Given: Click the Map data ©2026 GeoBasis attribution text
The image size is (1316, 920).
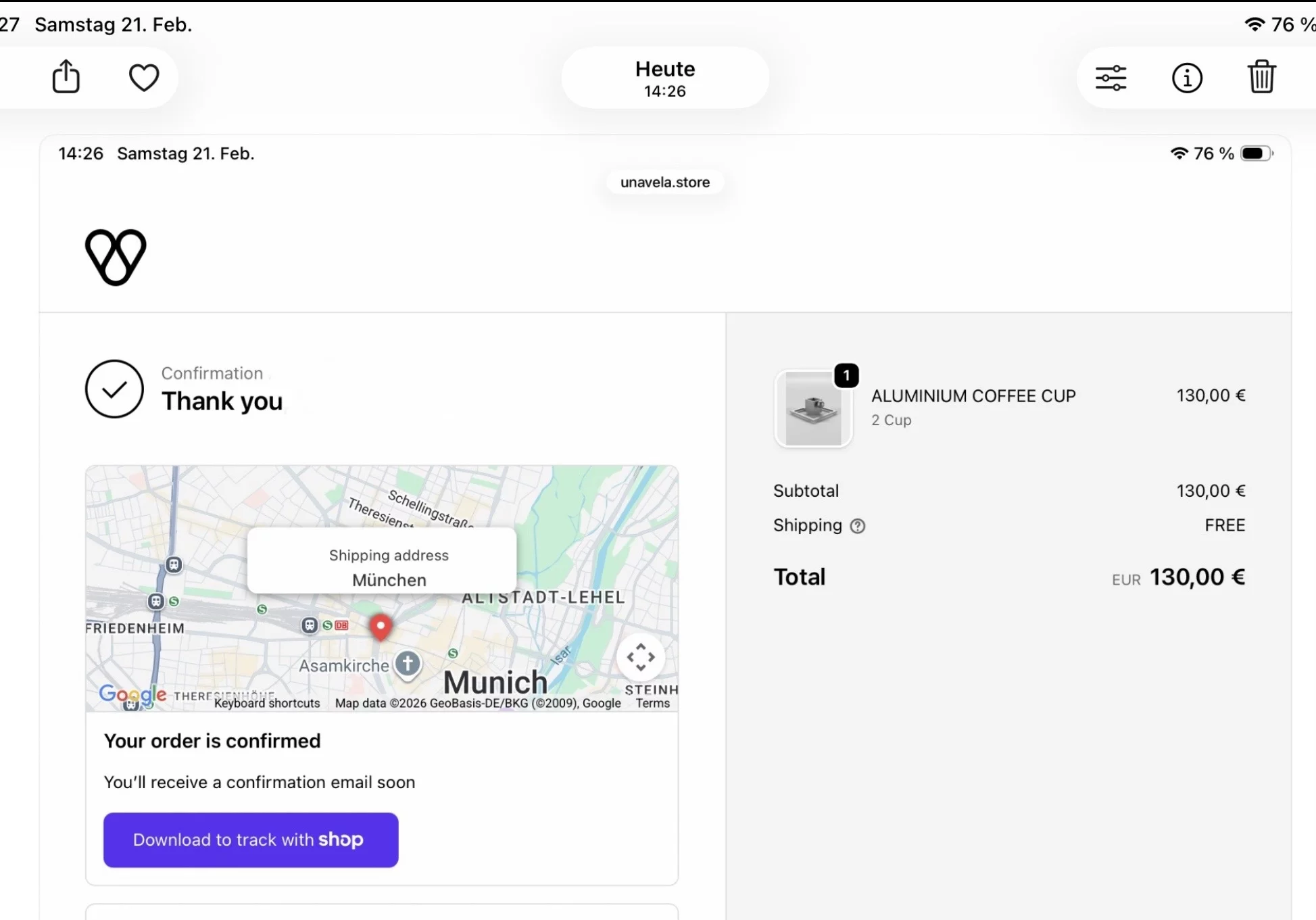Looking at the screenshot, I should [x=478, y=703].
